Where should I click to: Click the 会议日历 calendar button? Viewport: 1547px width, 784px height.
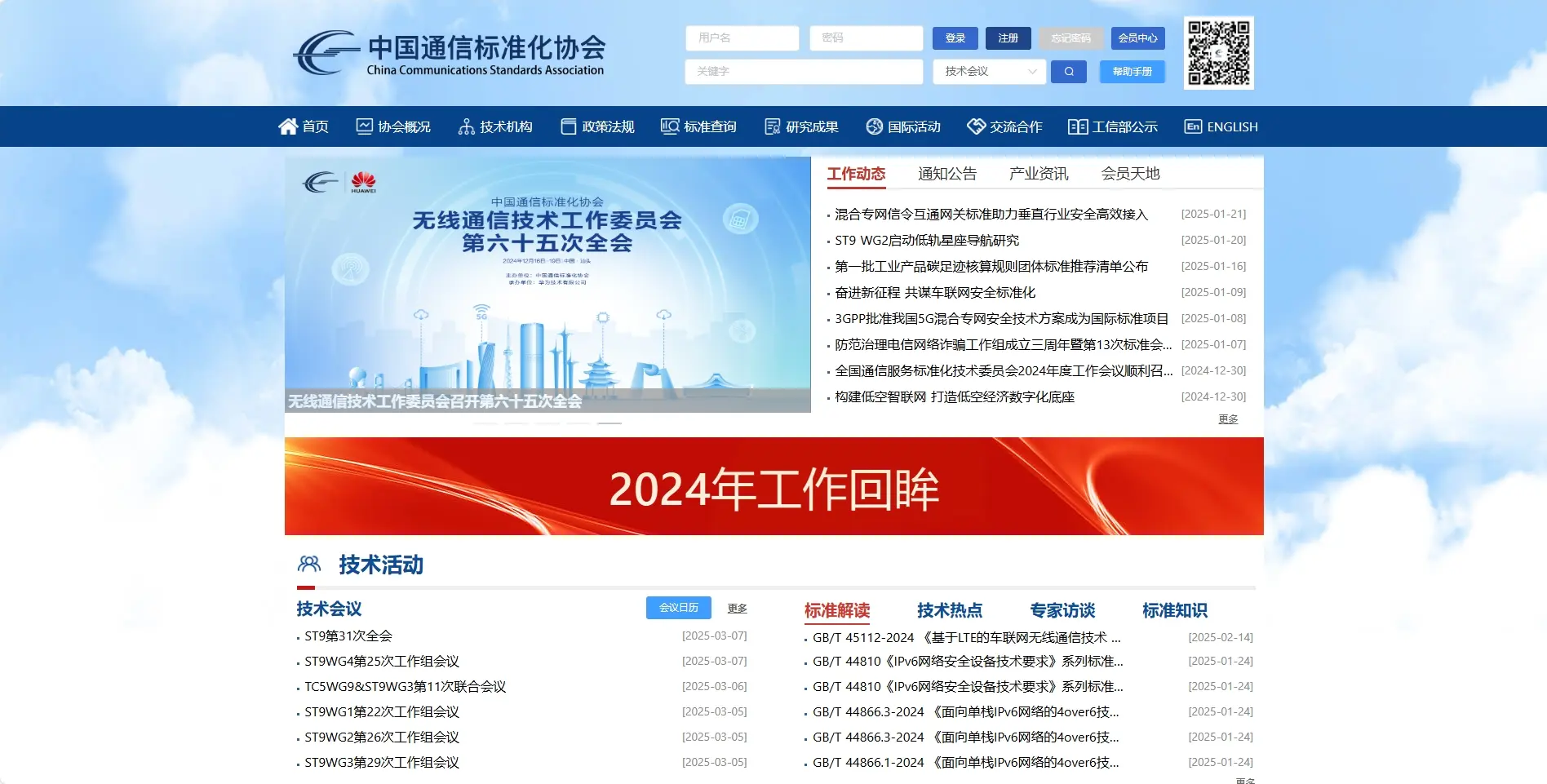click(678, 608)
